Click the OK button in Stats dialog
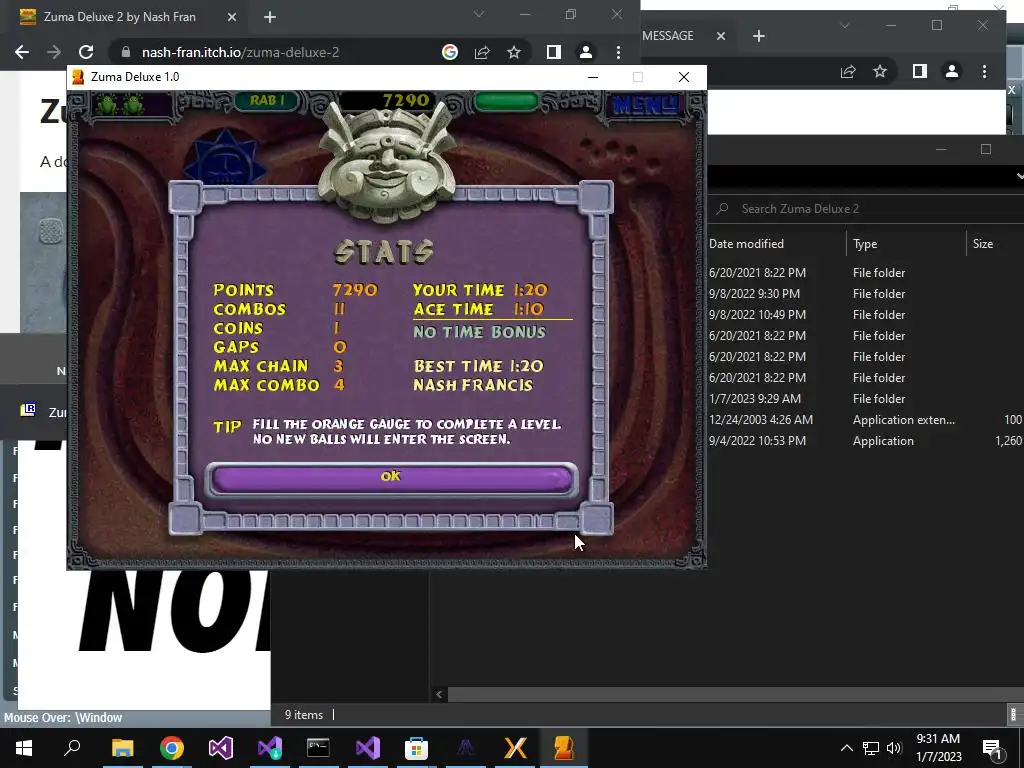 pyautogui.click(x=391, y=478)
